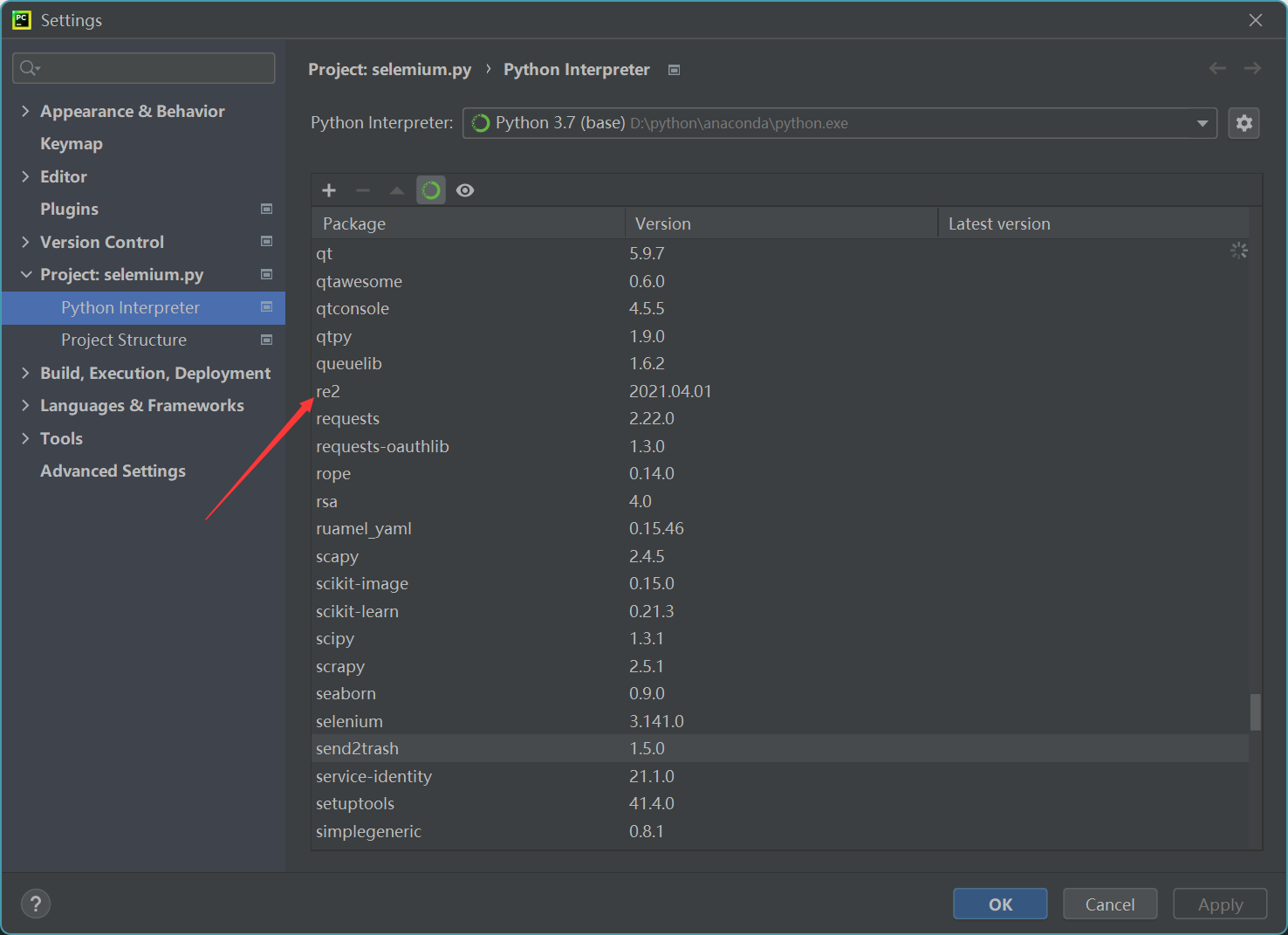Select the queuelib package row

coord(780,363)
